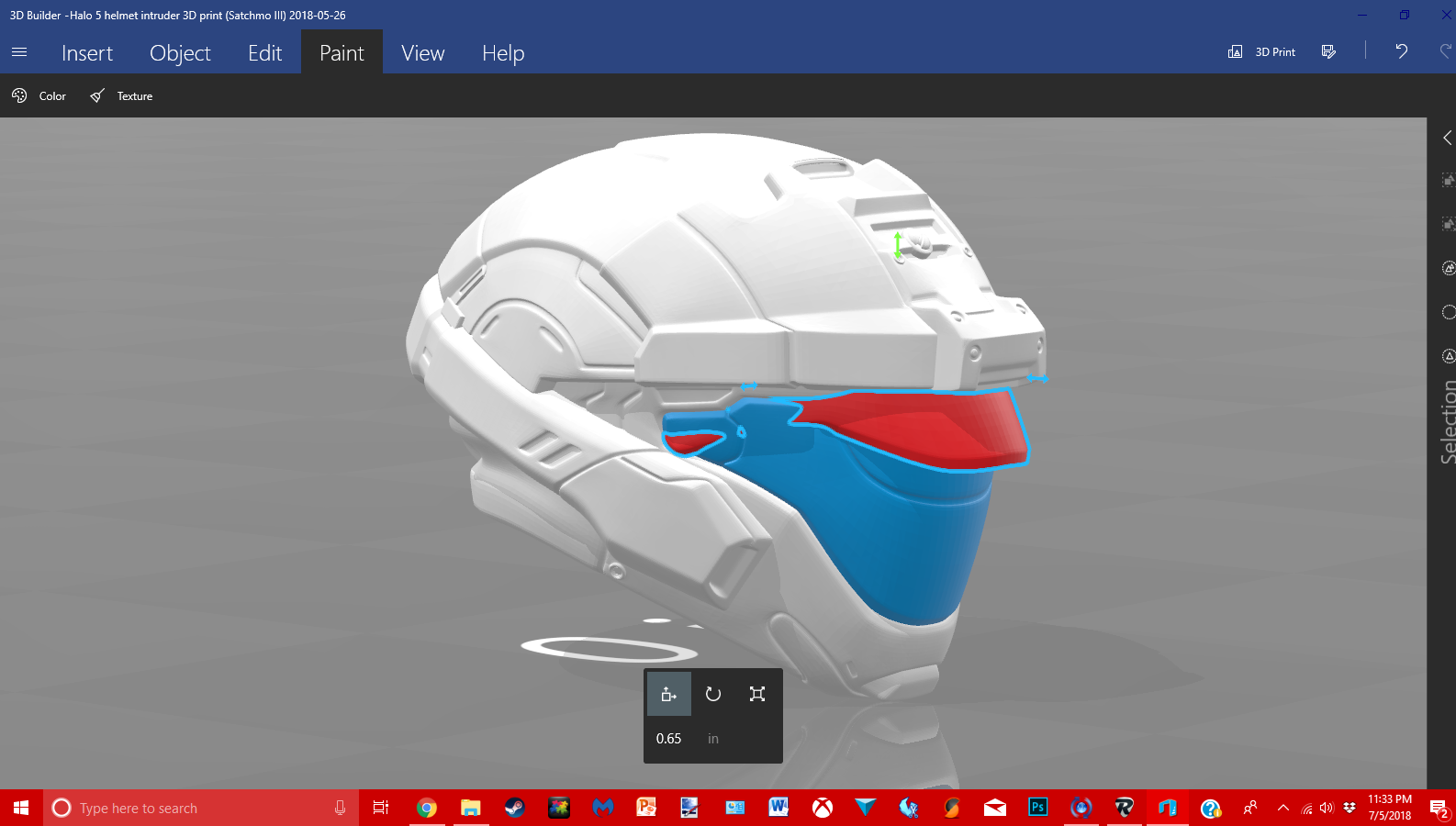Activate the Rotate tool
Image resolution: width=1456 pixels, height=826 pixels.
click(713, 694)
